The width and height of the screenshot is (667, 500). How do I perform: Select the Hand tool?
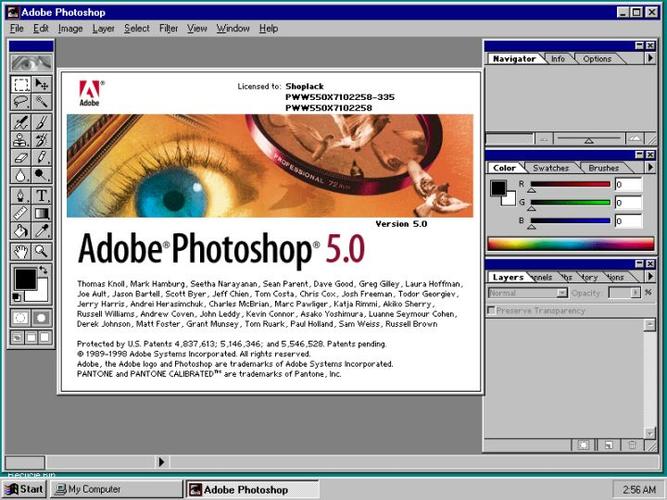tap(20, 251)
